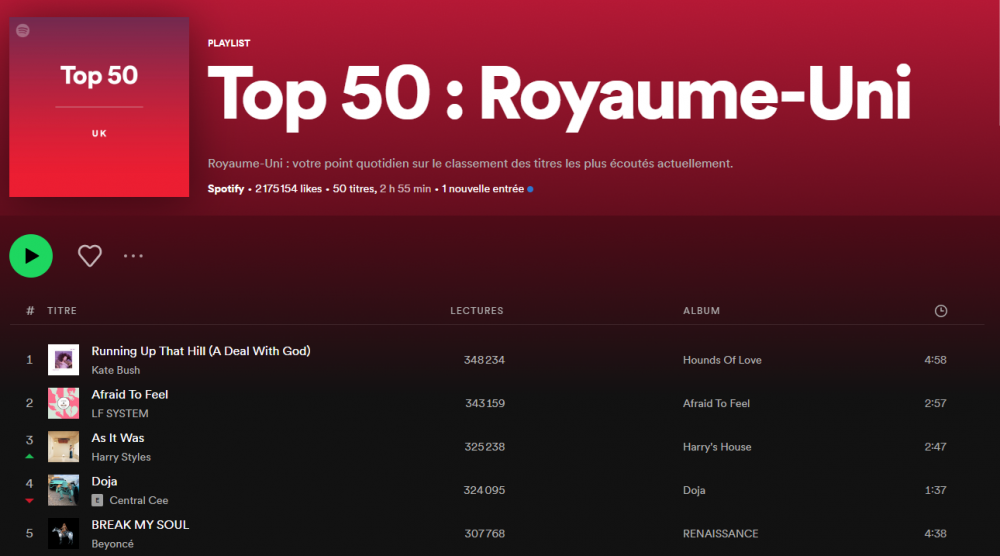
Task: Open Harry Styles artist link
Action: pyautogui.click(x=121, y=457)
